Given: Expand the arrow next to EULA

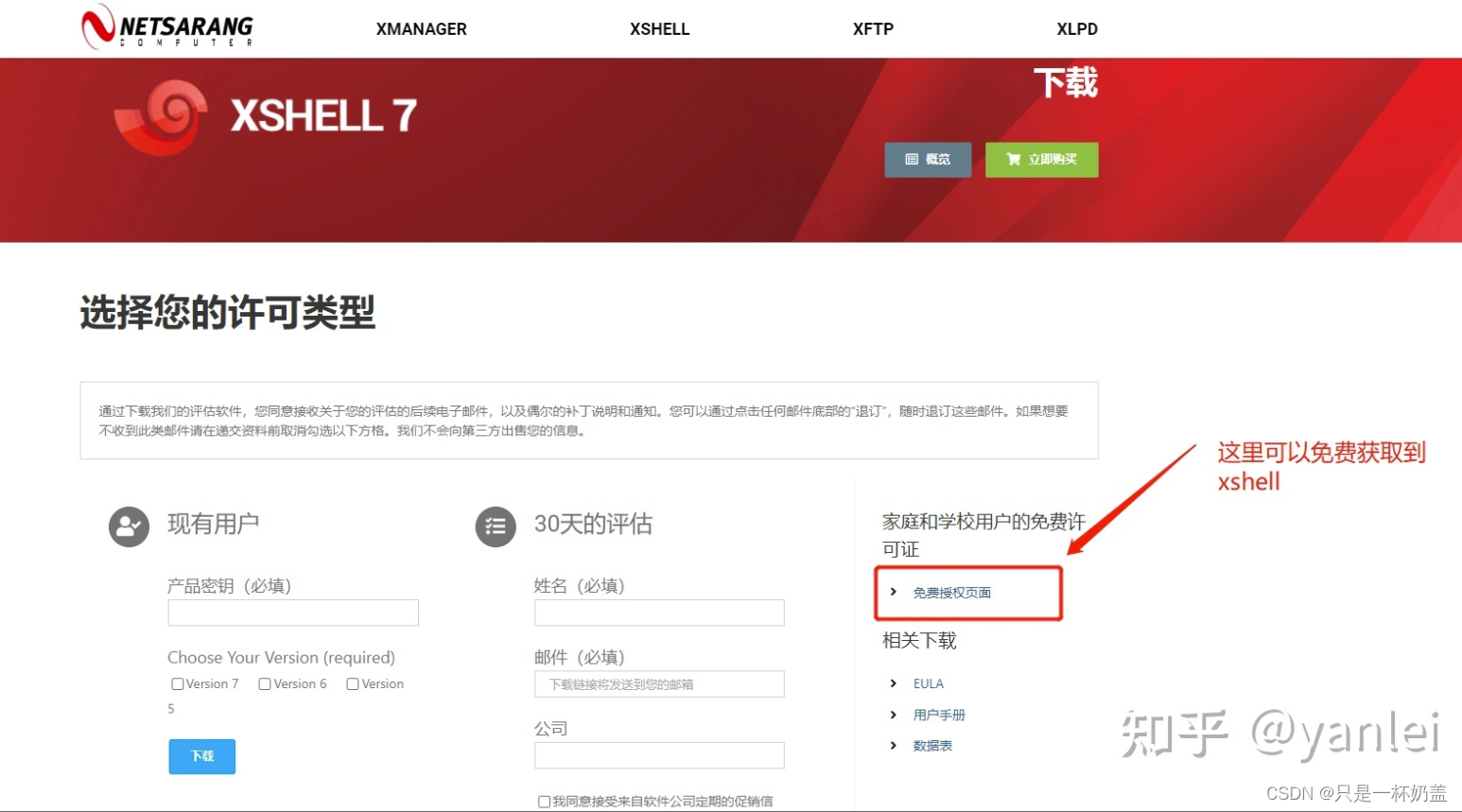Looking at the screenshot, I should (894, 682).
